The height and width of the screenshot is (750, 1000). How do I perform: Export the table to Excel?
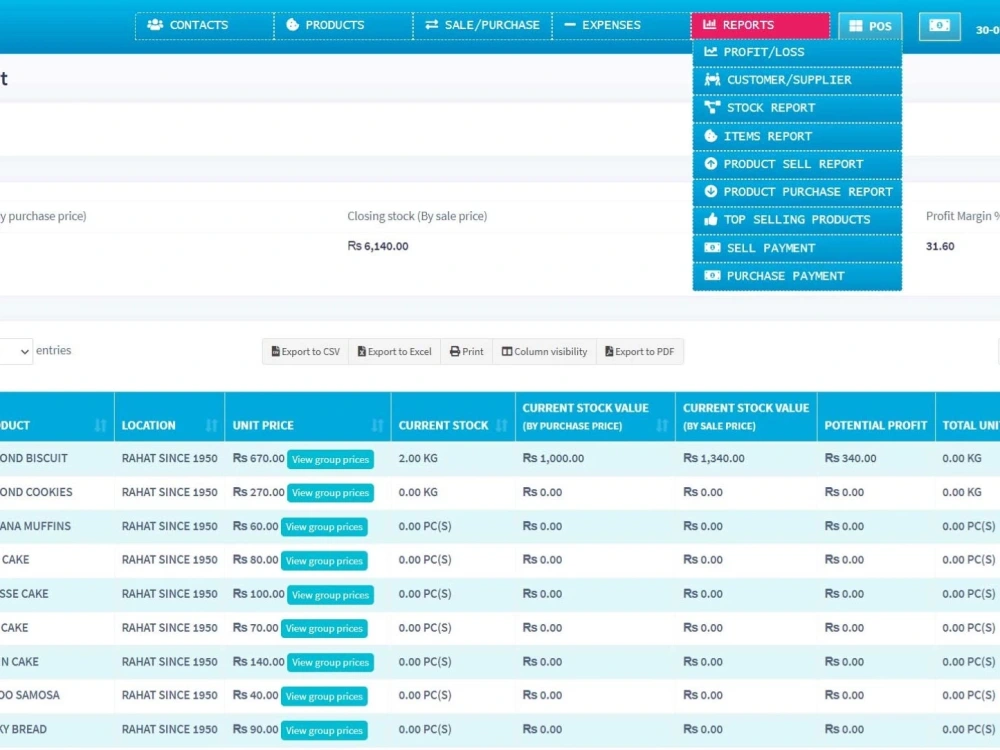click(x=394, y=351)
